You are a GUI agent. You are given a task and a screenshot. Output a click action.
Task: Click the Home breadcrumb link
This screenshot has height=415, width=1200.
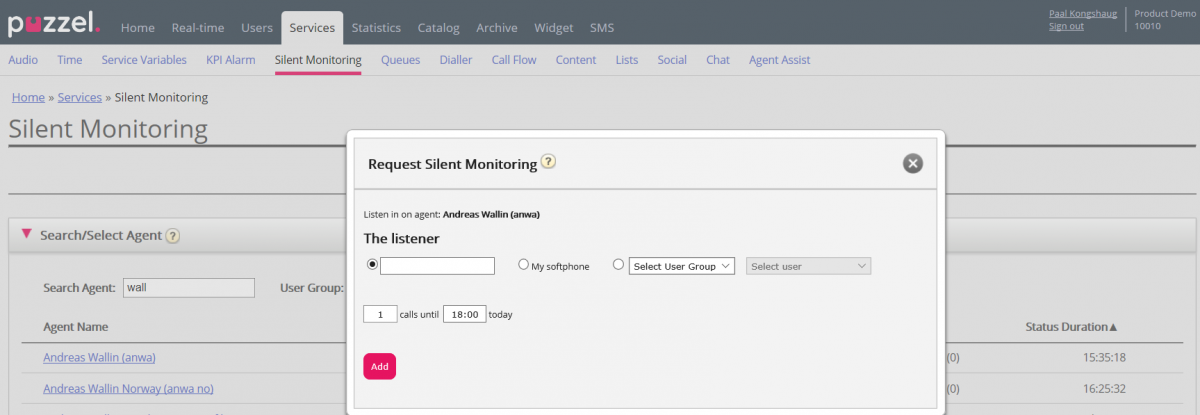pyautogui.click(x=28, y=97)
